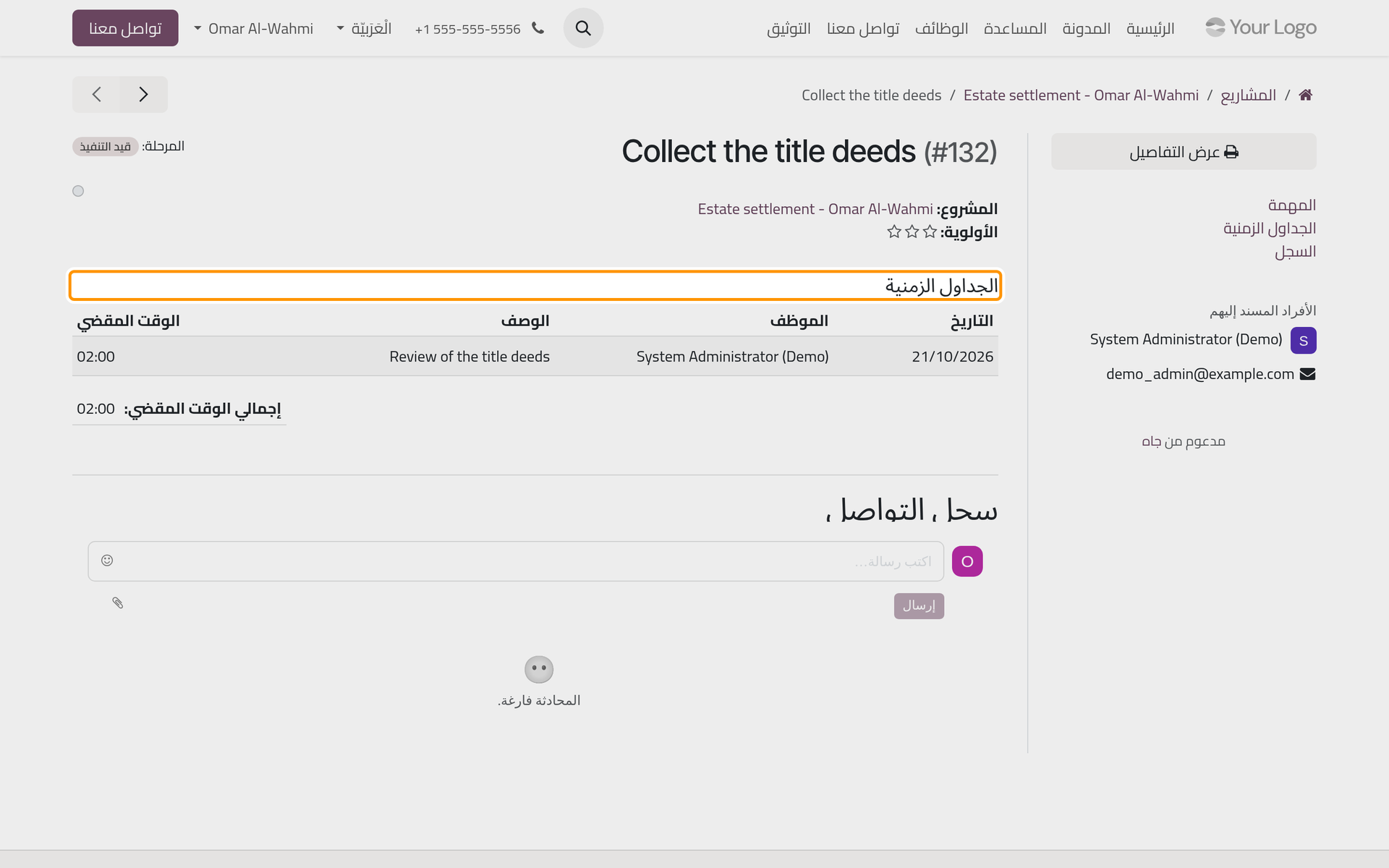Open الوظائف menu item
The width and height of the screenshot is (1389, 868).
point(941,28)
